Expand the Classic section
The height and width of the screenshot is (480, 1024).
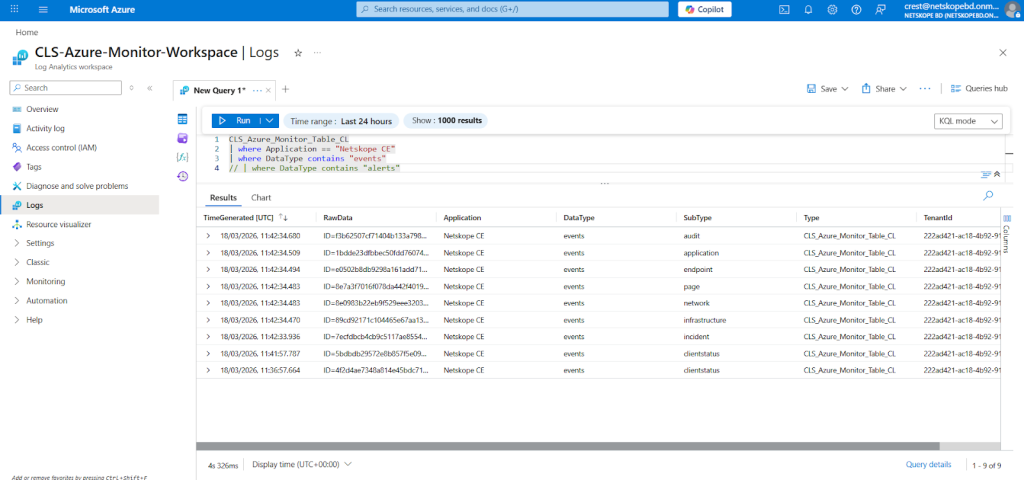[x=38, y=262]
